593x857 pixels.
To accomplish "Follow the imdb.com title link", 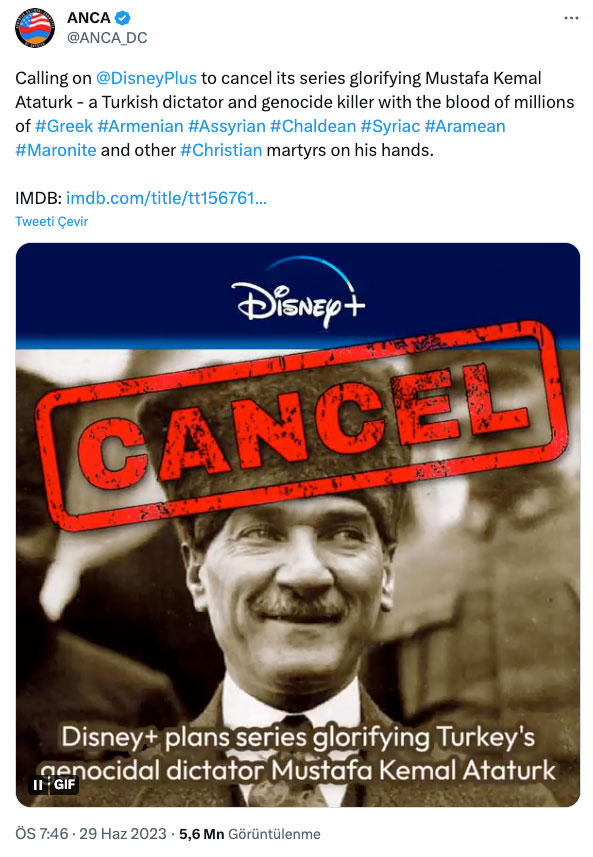I will click(x=166, y=198).
